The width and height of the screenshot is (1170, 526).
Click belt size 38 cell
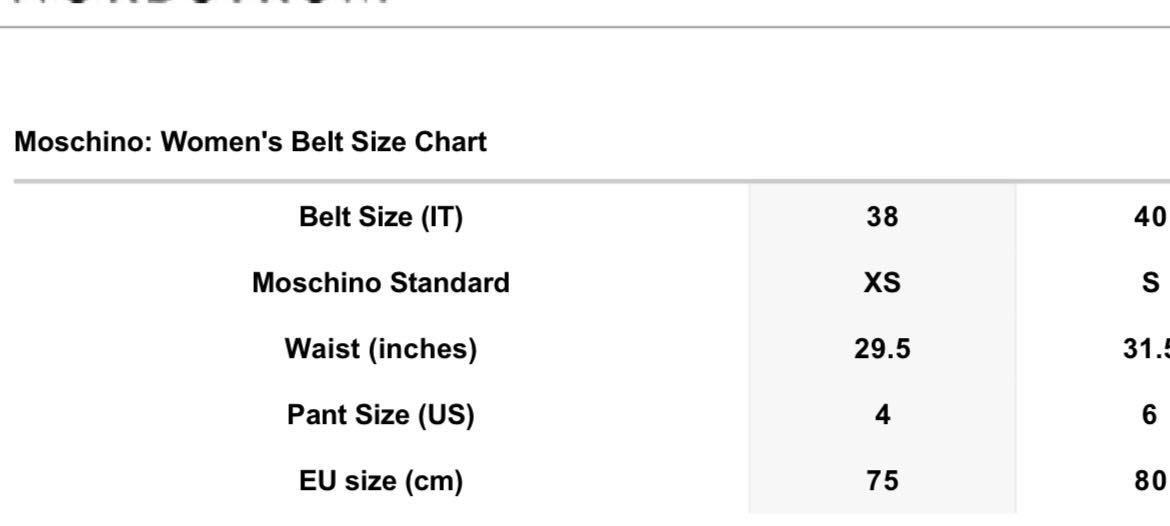[882, 217]
